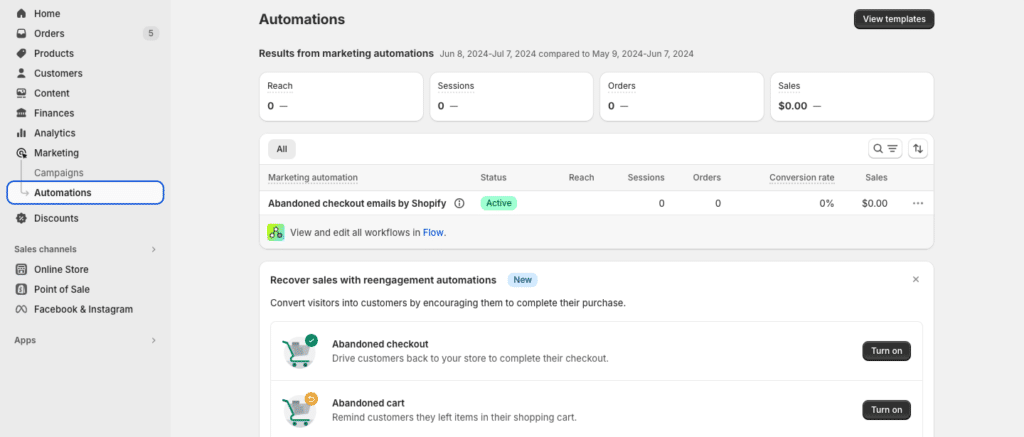Click the Abandoned checkout cart illustration
Image resolution: width=1024 pixels, height=437 pixels.
coord(300,351)
